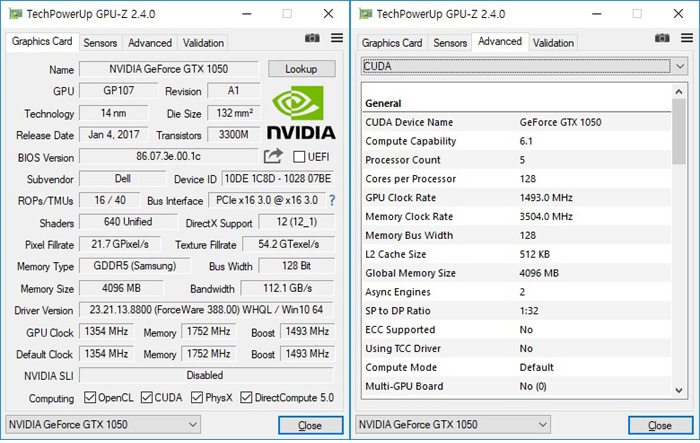Toggle the PhysX checkbox
The height and width of the screenshot is (443, 700).
point(197,397)
